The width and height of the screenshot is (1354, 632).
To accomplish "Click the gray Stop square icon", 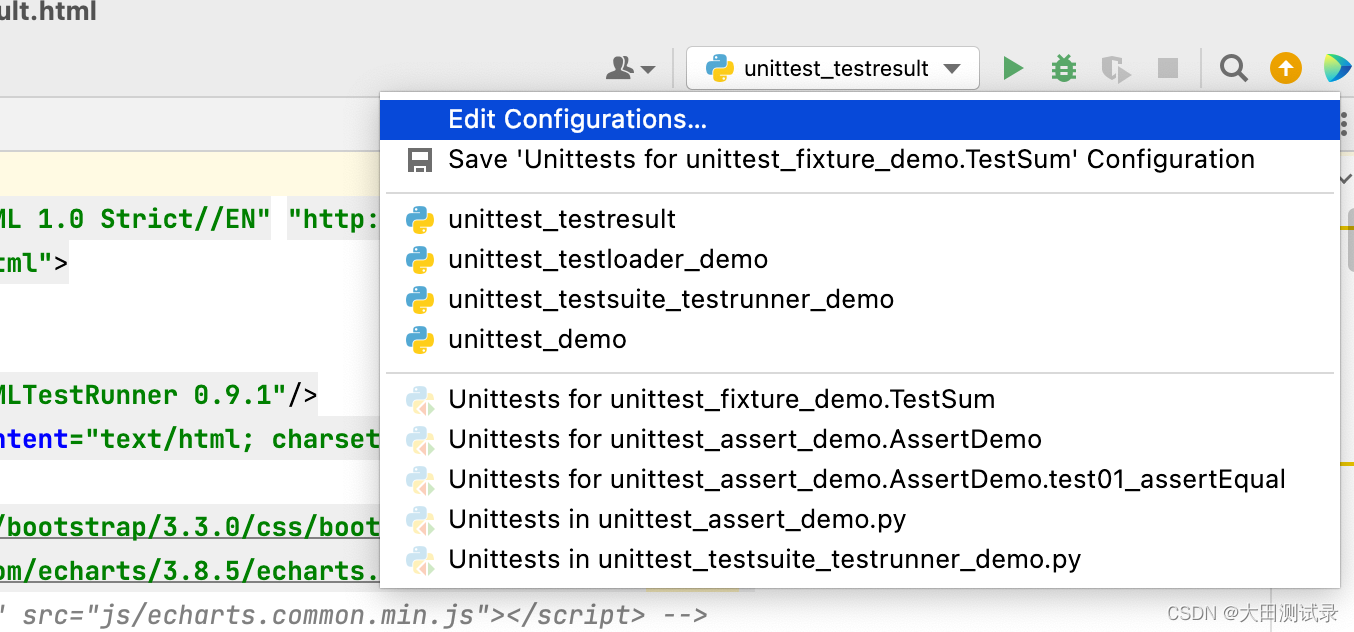I will pos(1167,68).
